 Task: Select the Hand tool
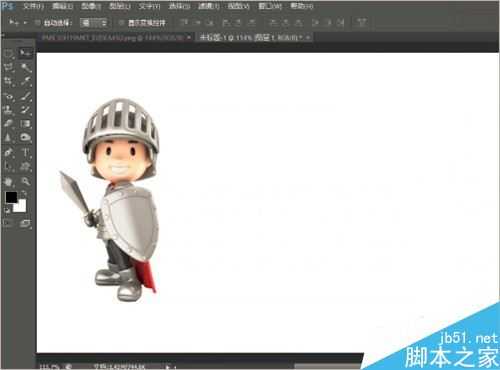(x=8, y=182)
